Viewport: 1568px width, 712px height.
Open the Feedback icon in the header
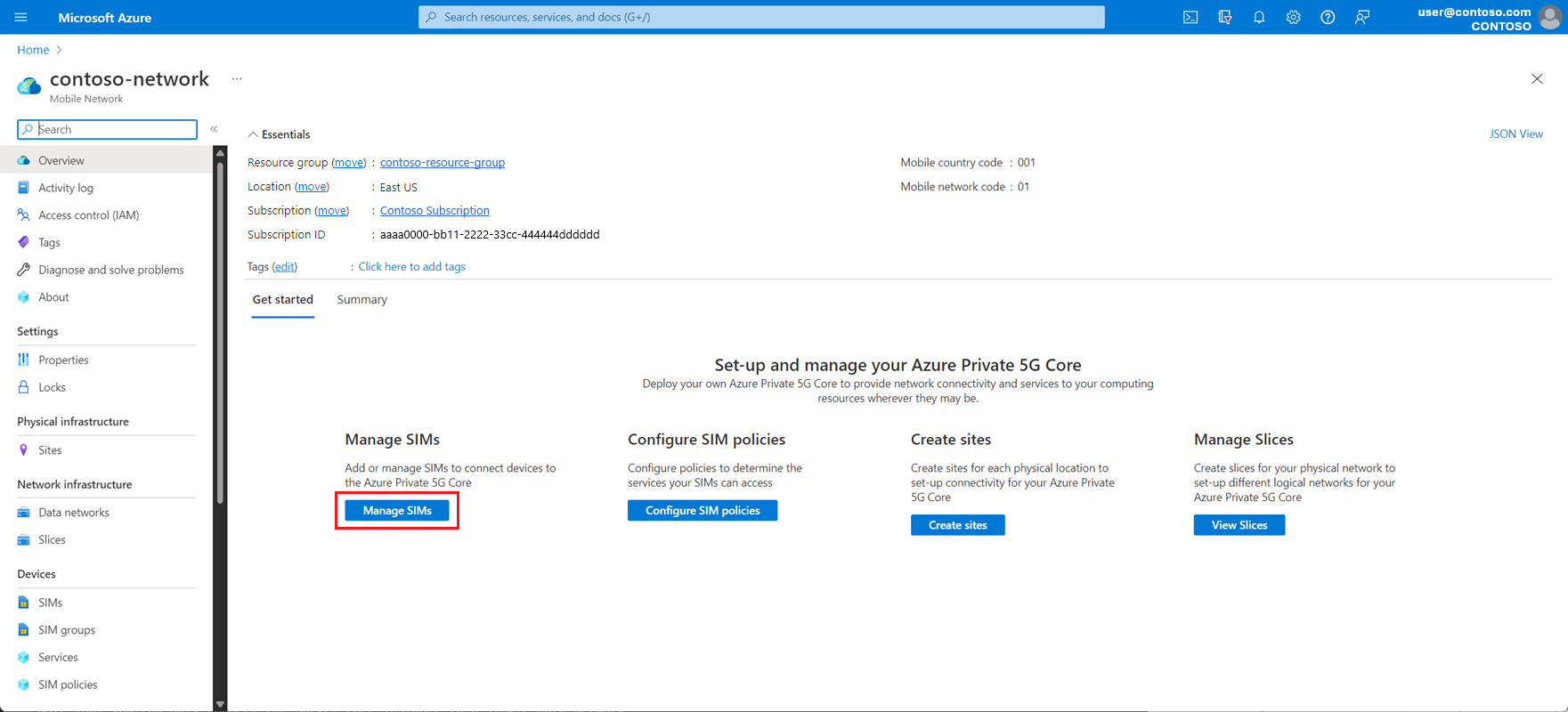1362,17
